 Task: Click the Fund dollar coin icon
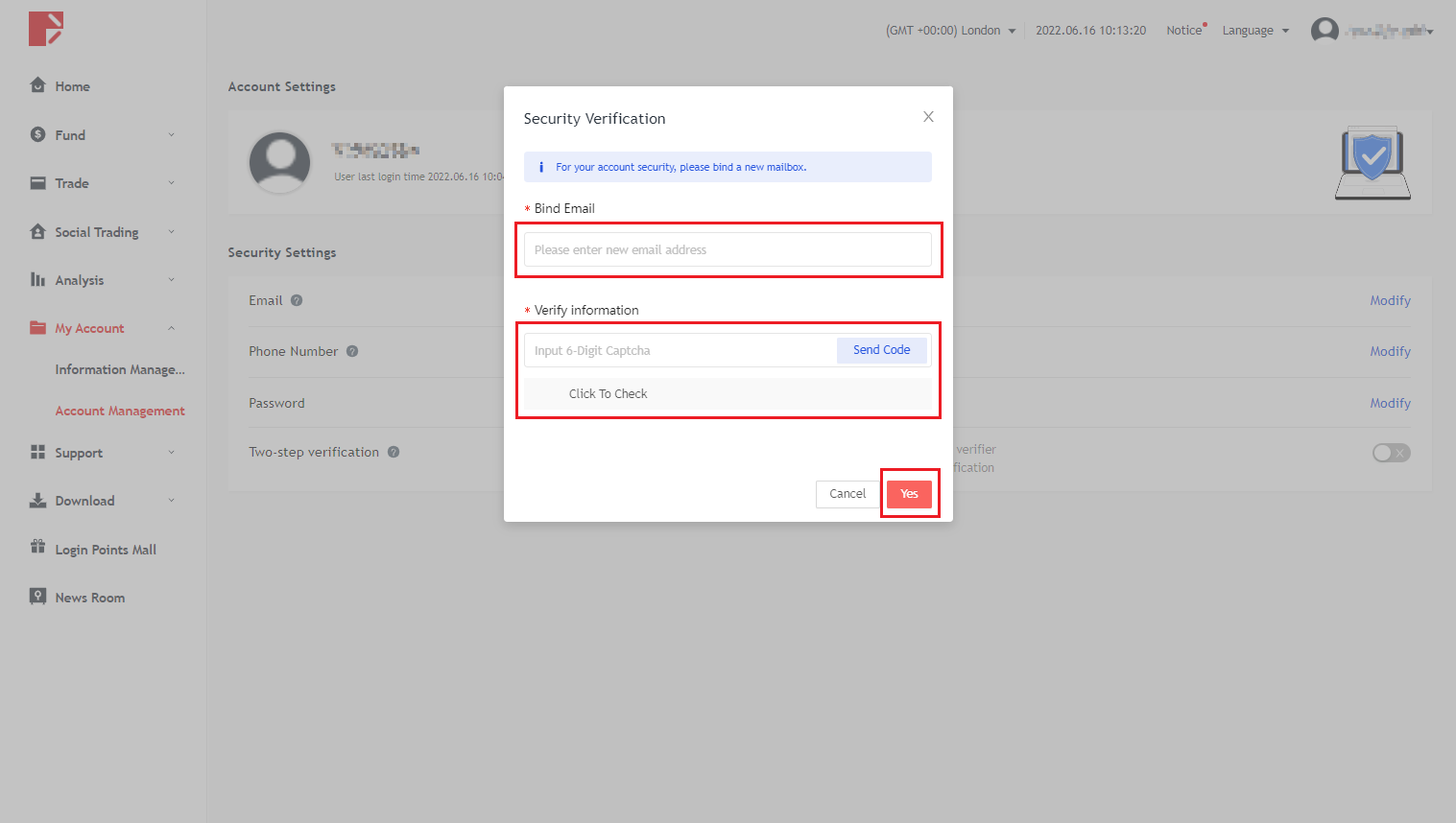pos(37,134)
